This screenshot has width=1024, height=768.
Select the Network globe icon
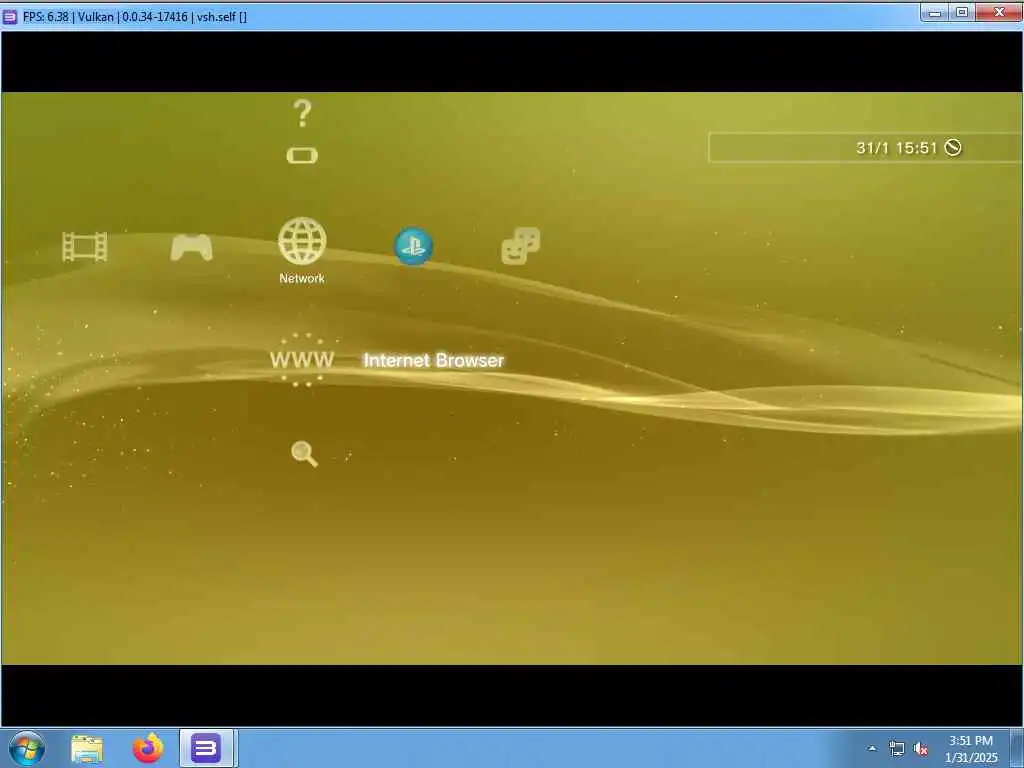(x=302, y=241)
